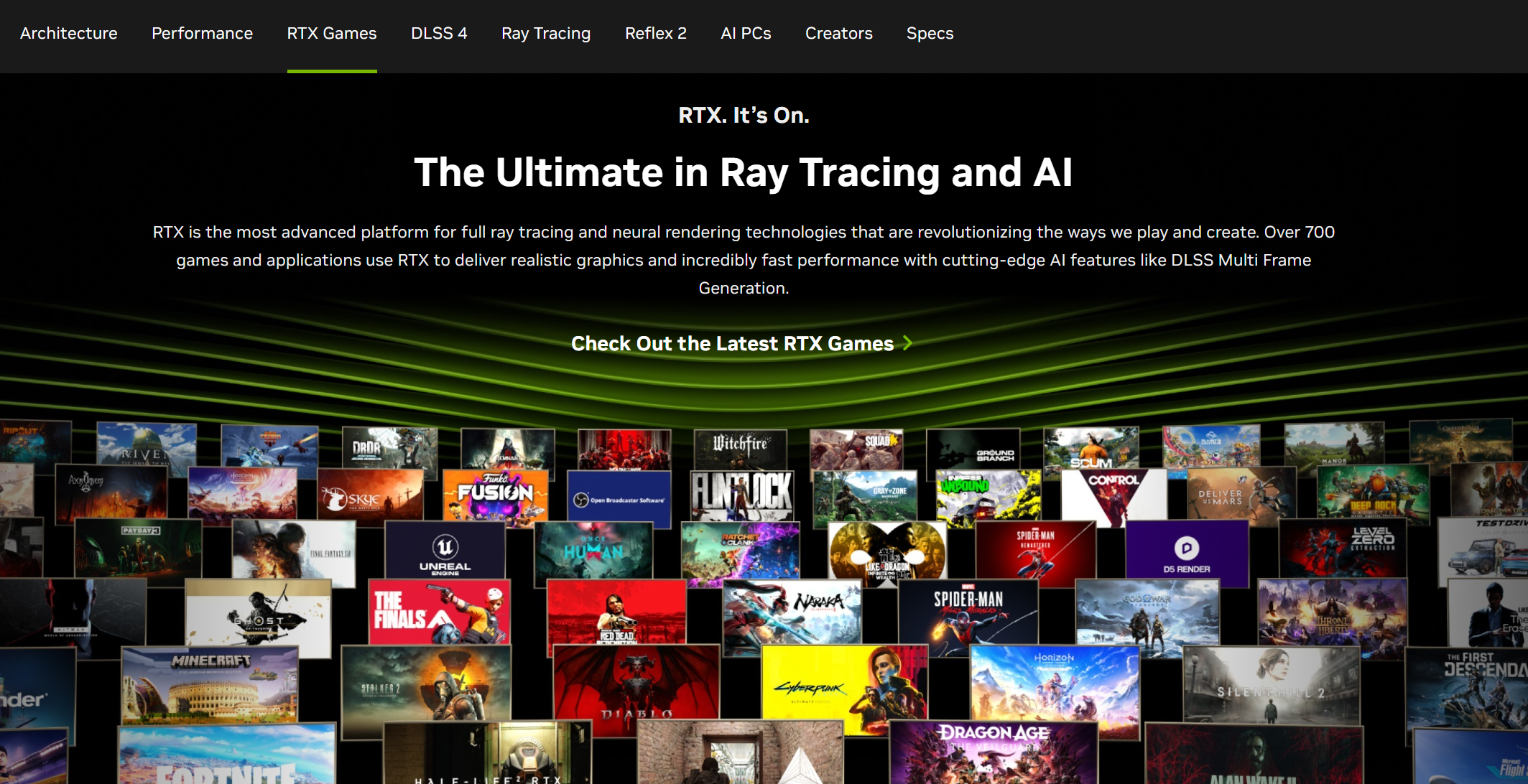Image resolution: width=1528 pixels, height=784 pixels.
Task: Click the D5 Render logo tile
Action: (x=1186, y=553)
